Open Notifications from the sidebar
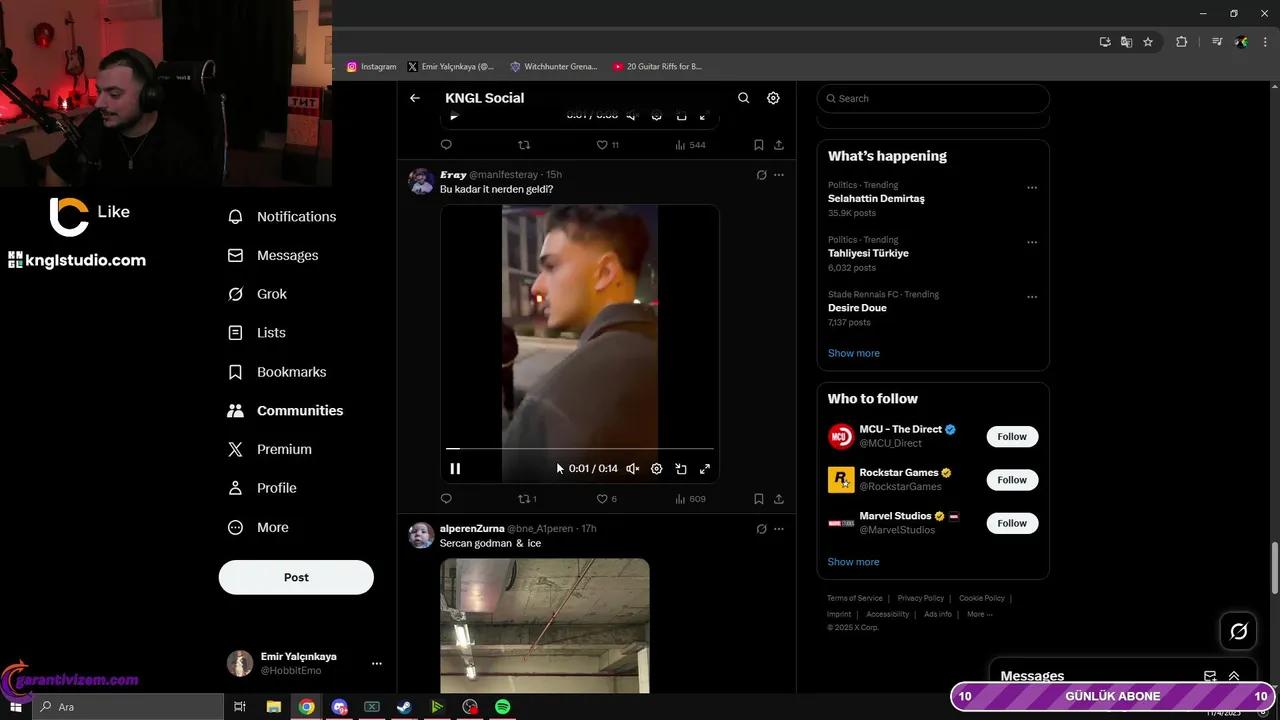The image size is (1280, 720). (x=296, y=216)
